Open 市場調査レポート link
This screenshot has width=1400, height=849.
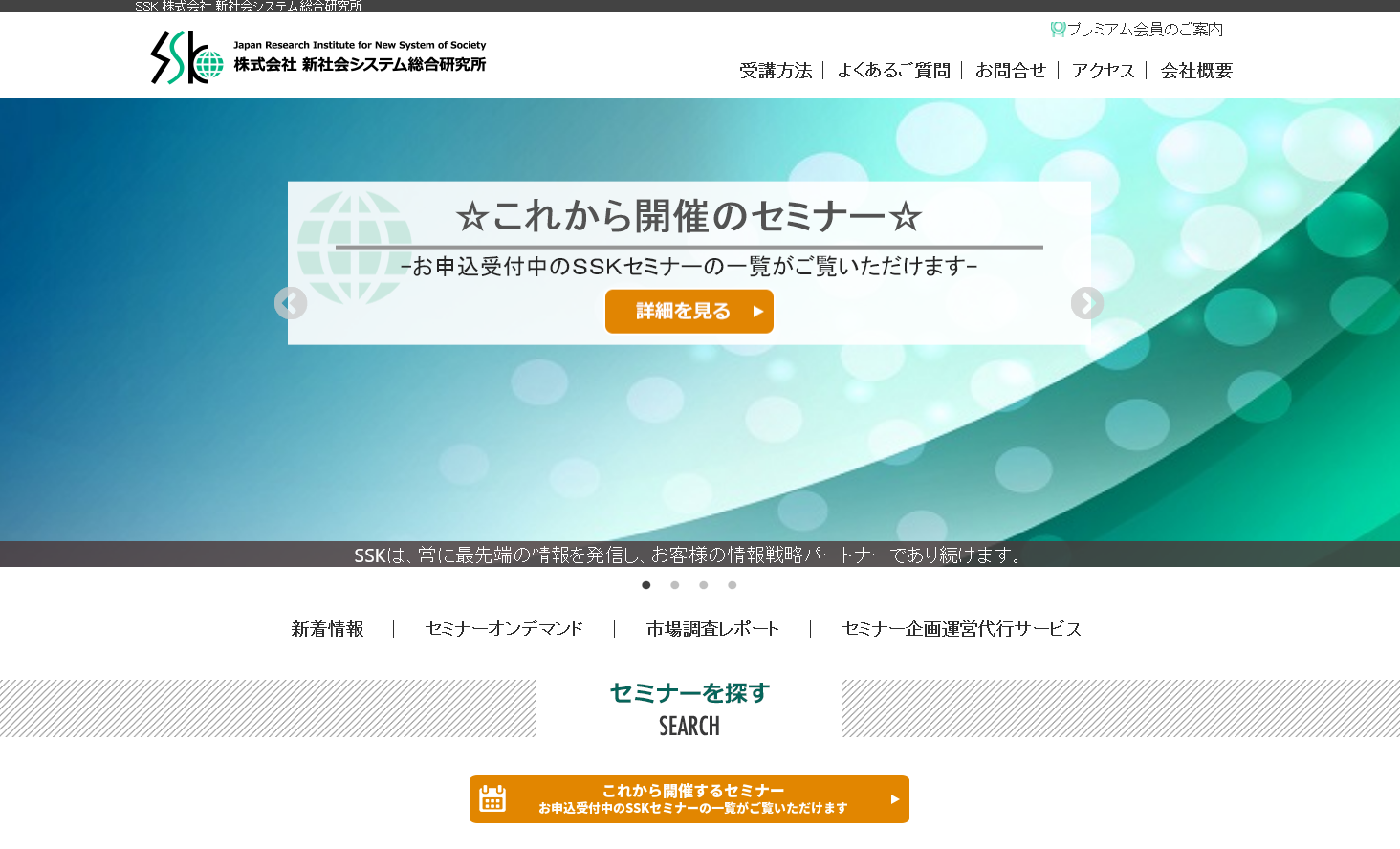(712, 629)
